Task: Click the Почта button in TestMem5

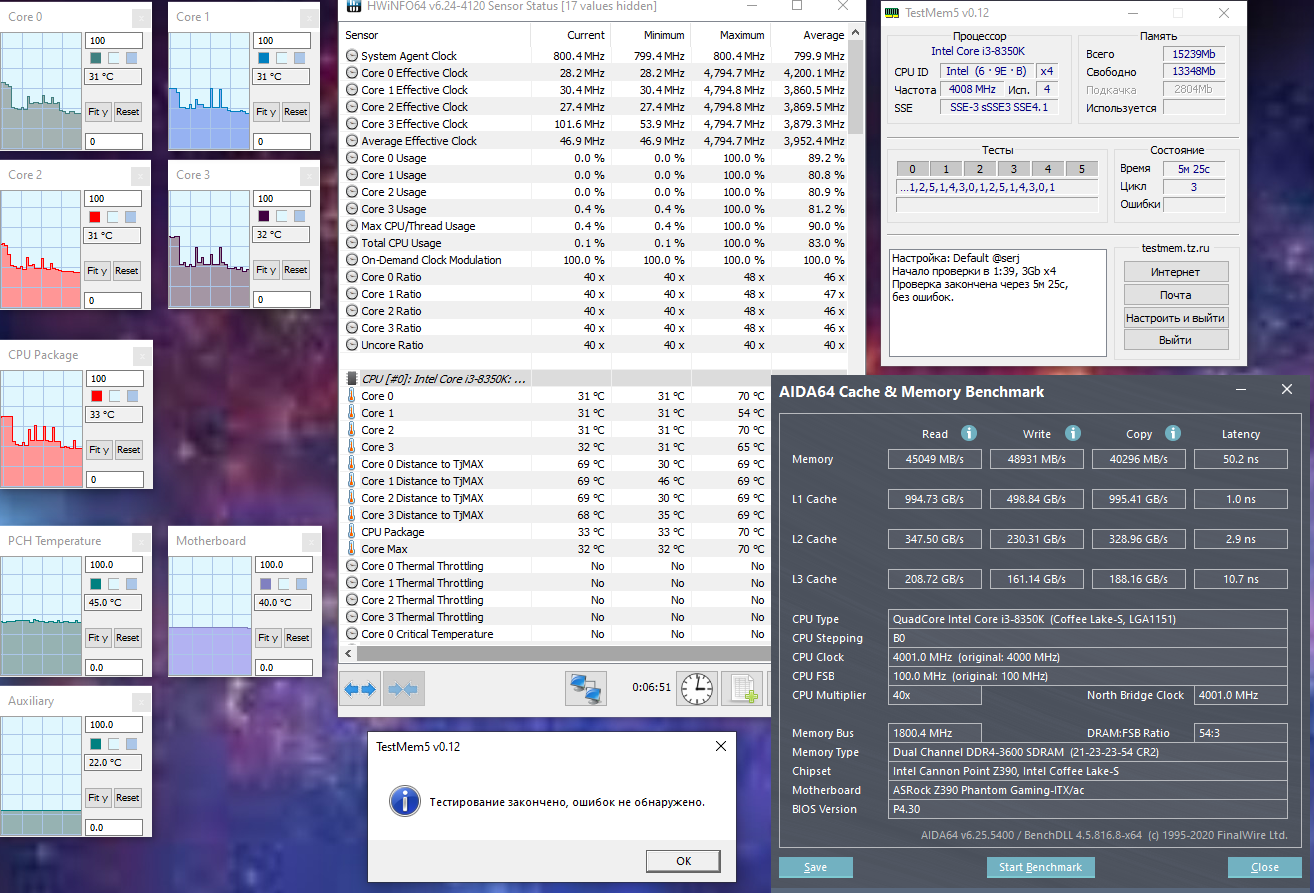Action: pyautogui.click(x=1176, y=295)
